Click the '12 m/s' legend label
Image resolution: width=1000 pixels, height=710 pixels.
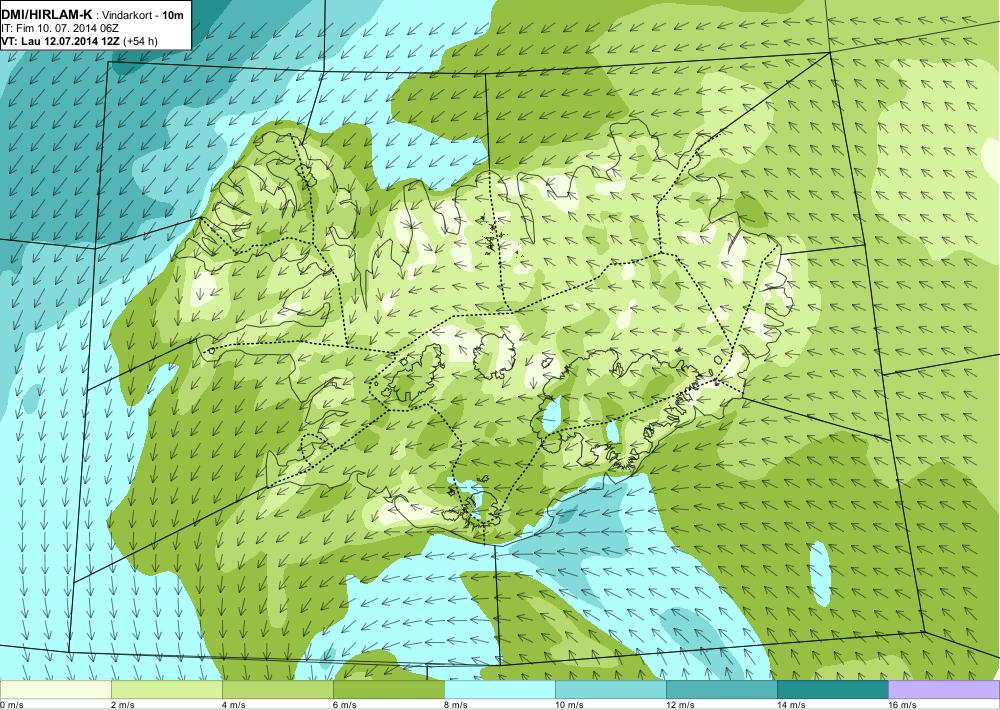pyautogui.click(x=680, y=705)
